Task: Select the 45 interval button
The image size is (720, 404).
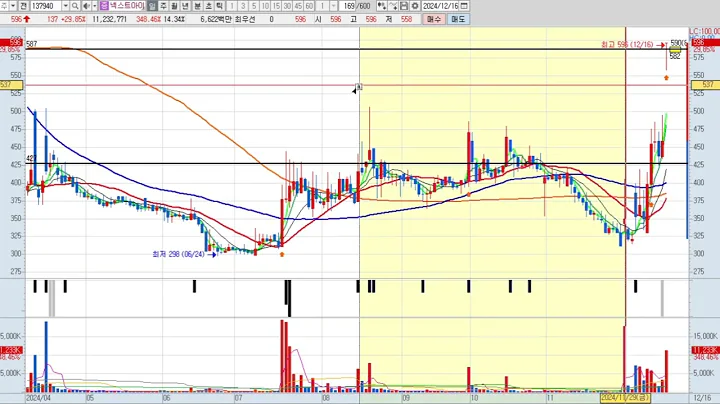Action: (298, 6)
